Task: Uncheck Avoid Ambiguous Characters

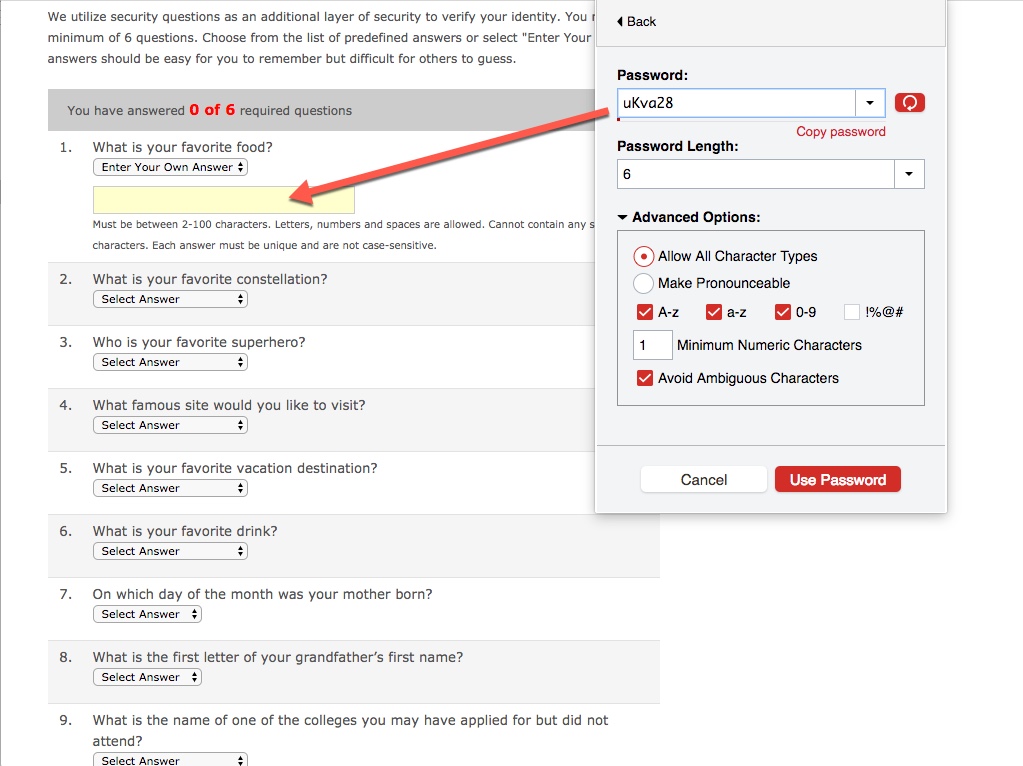Action: click(x=645, y=378)
